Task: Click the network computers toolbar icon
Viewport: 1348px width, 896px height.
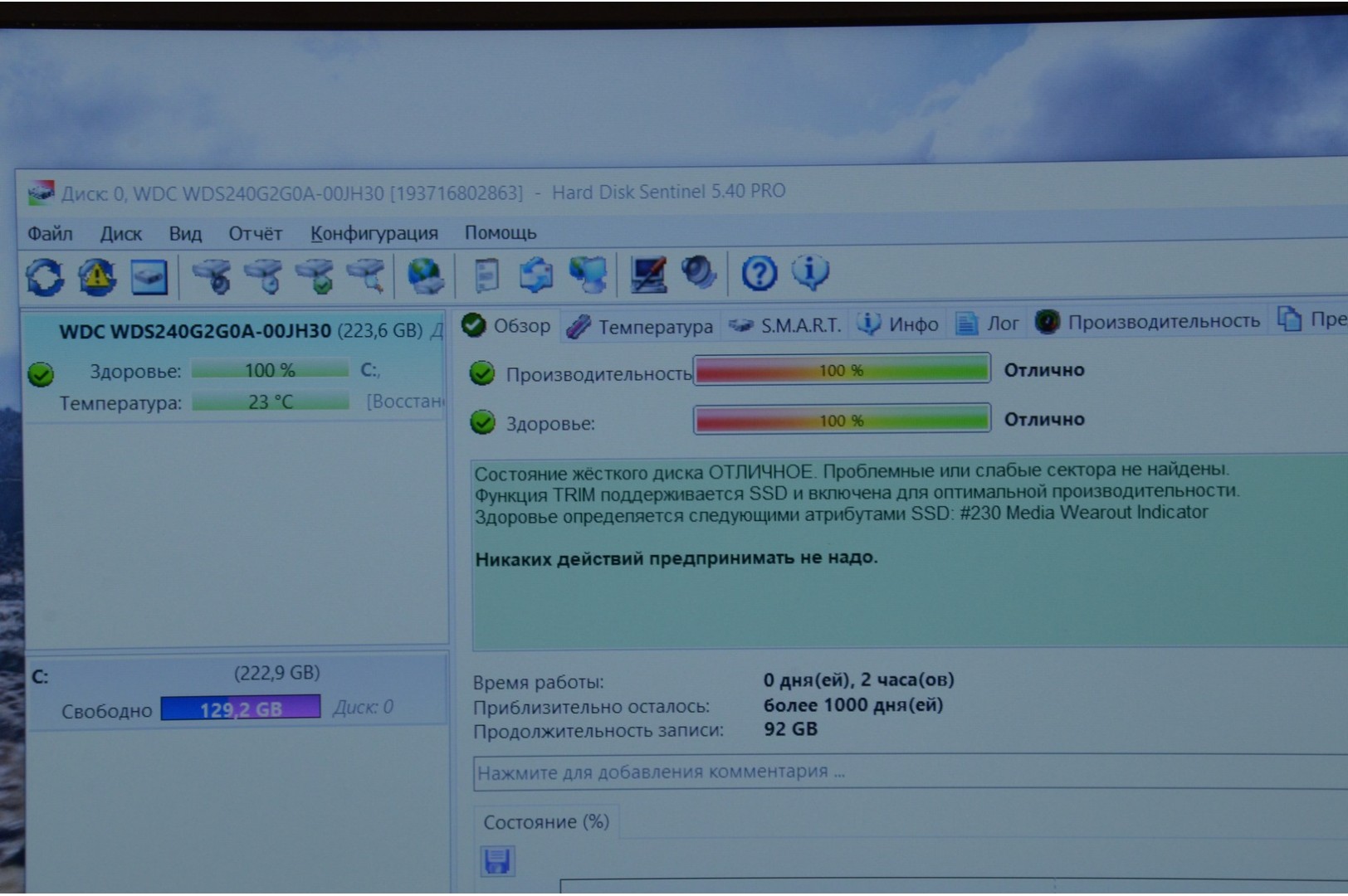Action: click(589, 275)
